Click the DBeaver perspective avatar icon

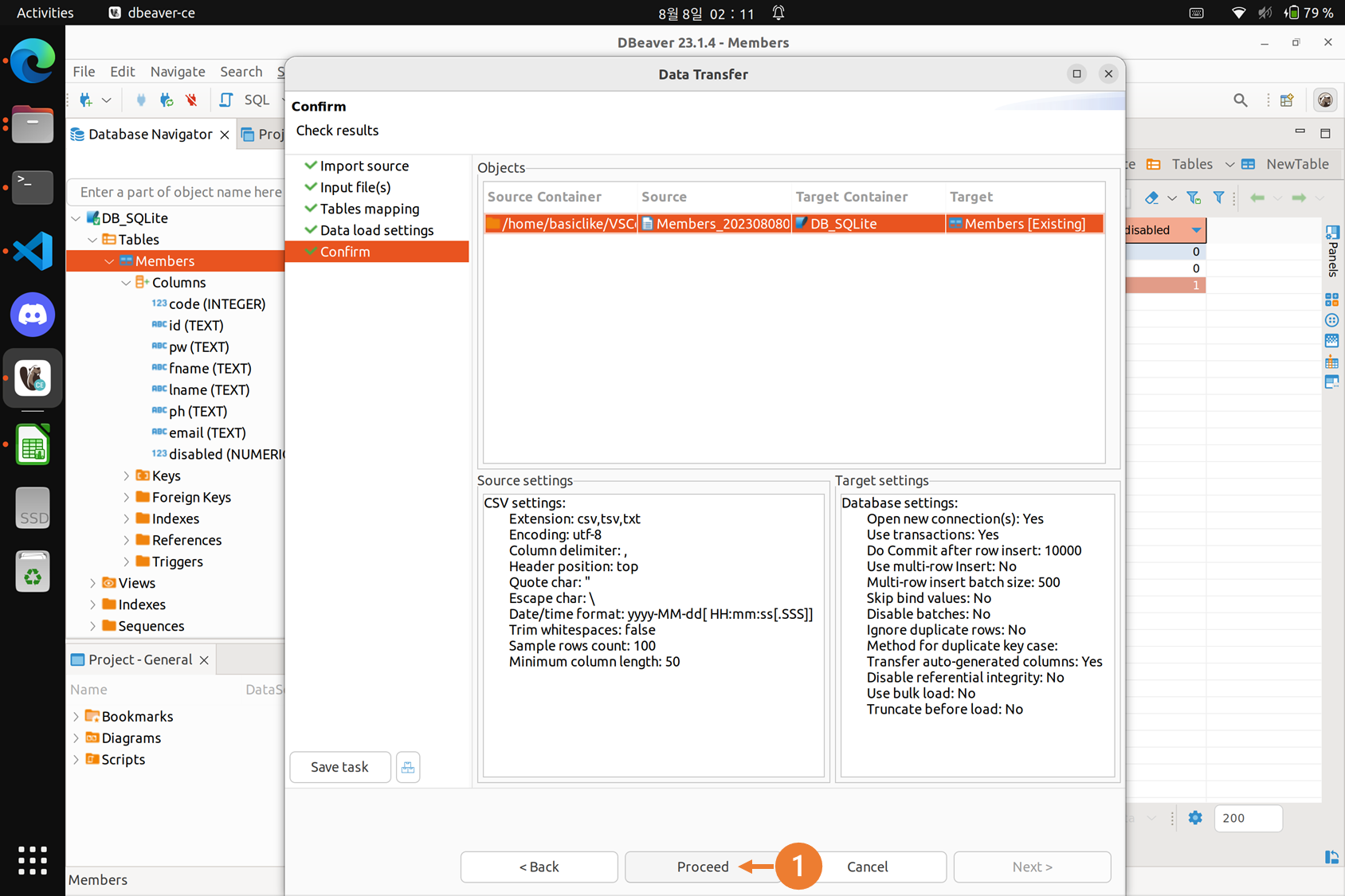pyautogui.click(x=1325, y=100)
